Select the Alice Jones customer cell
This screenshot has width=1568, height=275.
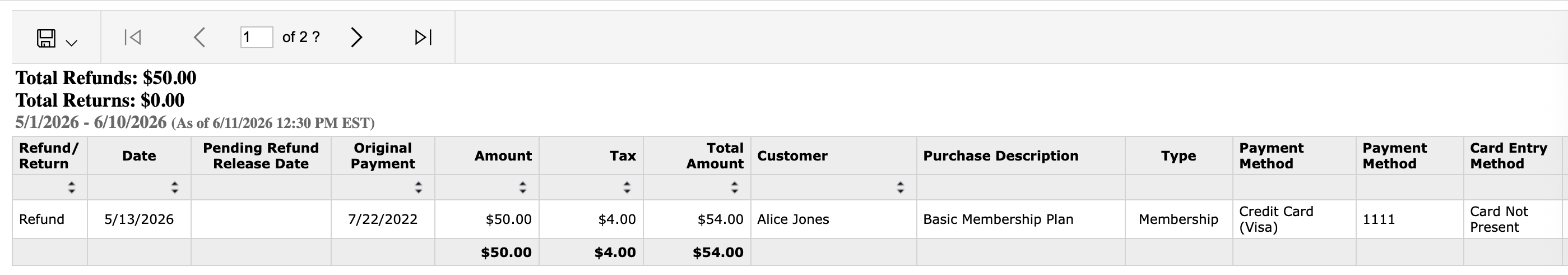[x=833, y=219]
